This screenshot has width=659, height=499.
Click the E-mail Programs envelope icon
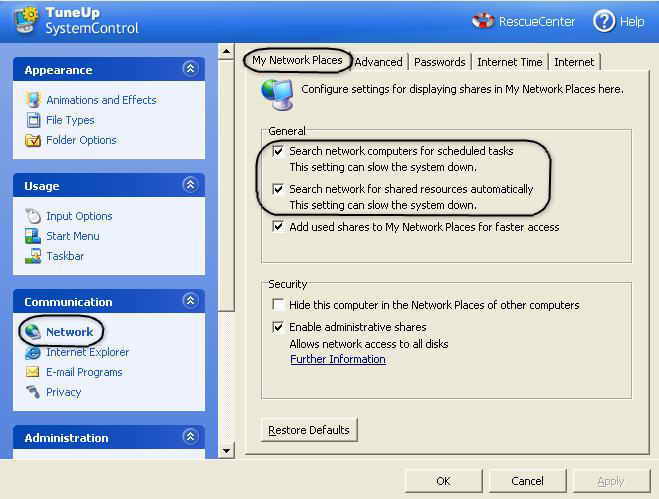pyautogui.click(x=33, y=372)
